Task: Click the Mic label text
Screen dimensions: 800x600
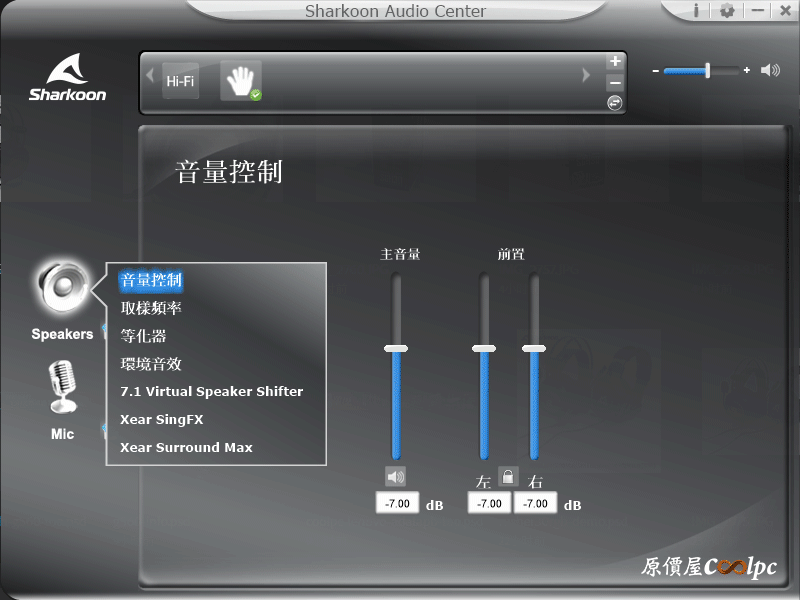Action: 62,434
